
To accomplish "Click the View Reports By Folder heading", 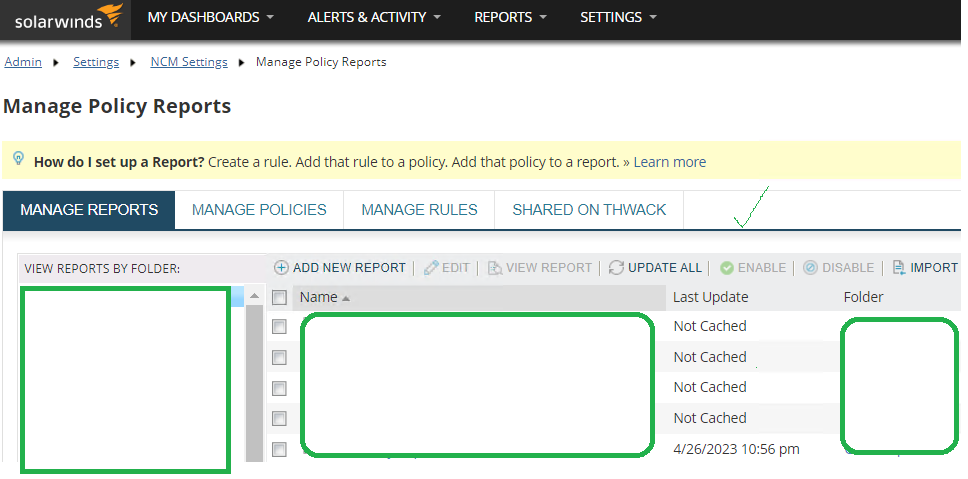I will click(x=102, y=269).
